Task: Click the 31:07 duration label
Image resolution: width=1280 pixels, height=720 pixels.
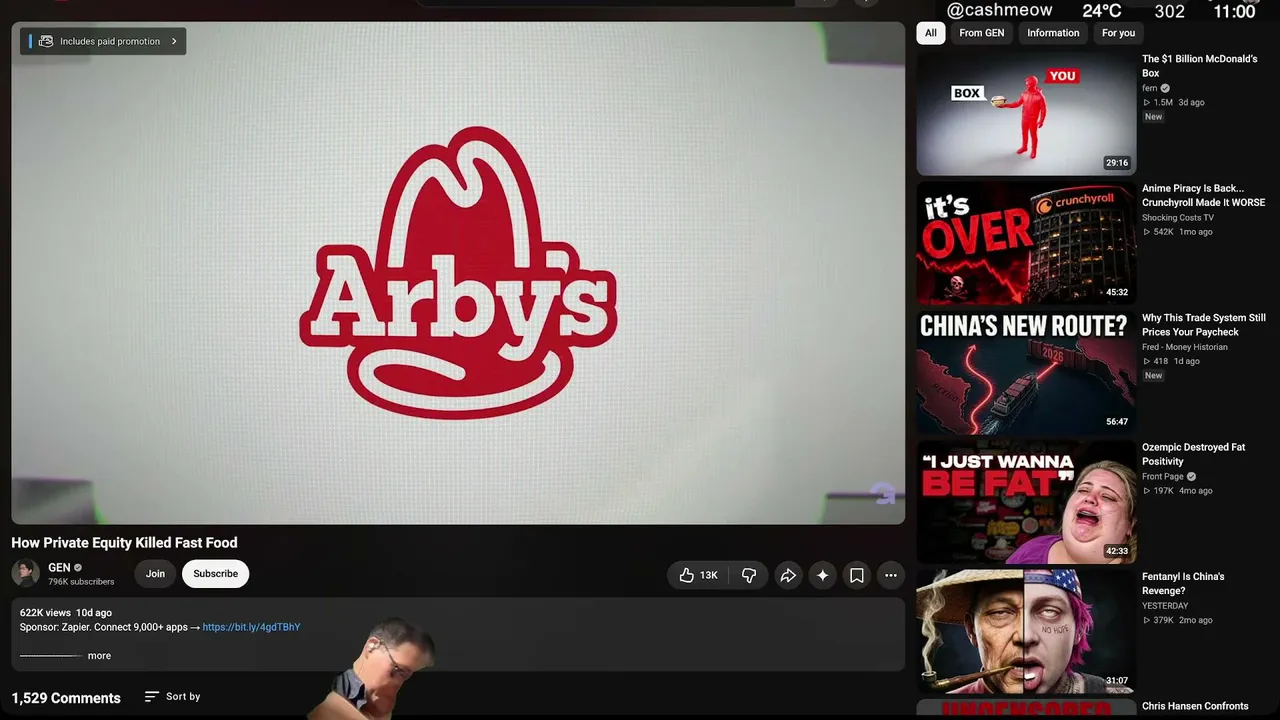Action: [x=1117, y=681]
